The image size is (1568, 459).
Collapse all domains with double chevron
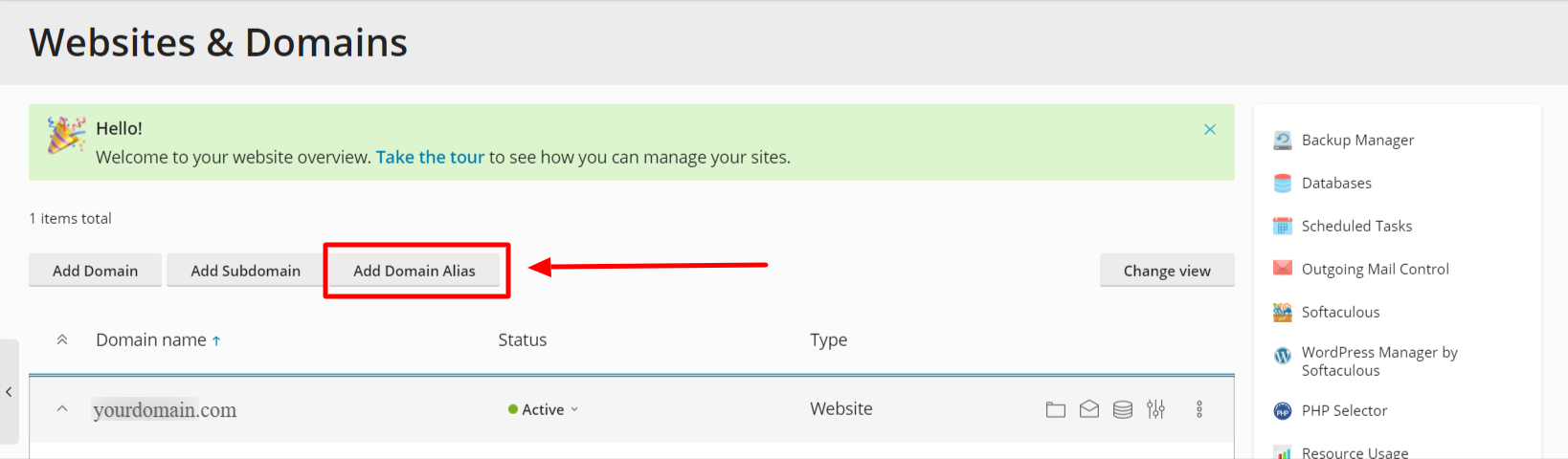click(x=62, y=339)
